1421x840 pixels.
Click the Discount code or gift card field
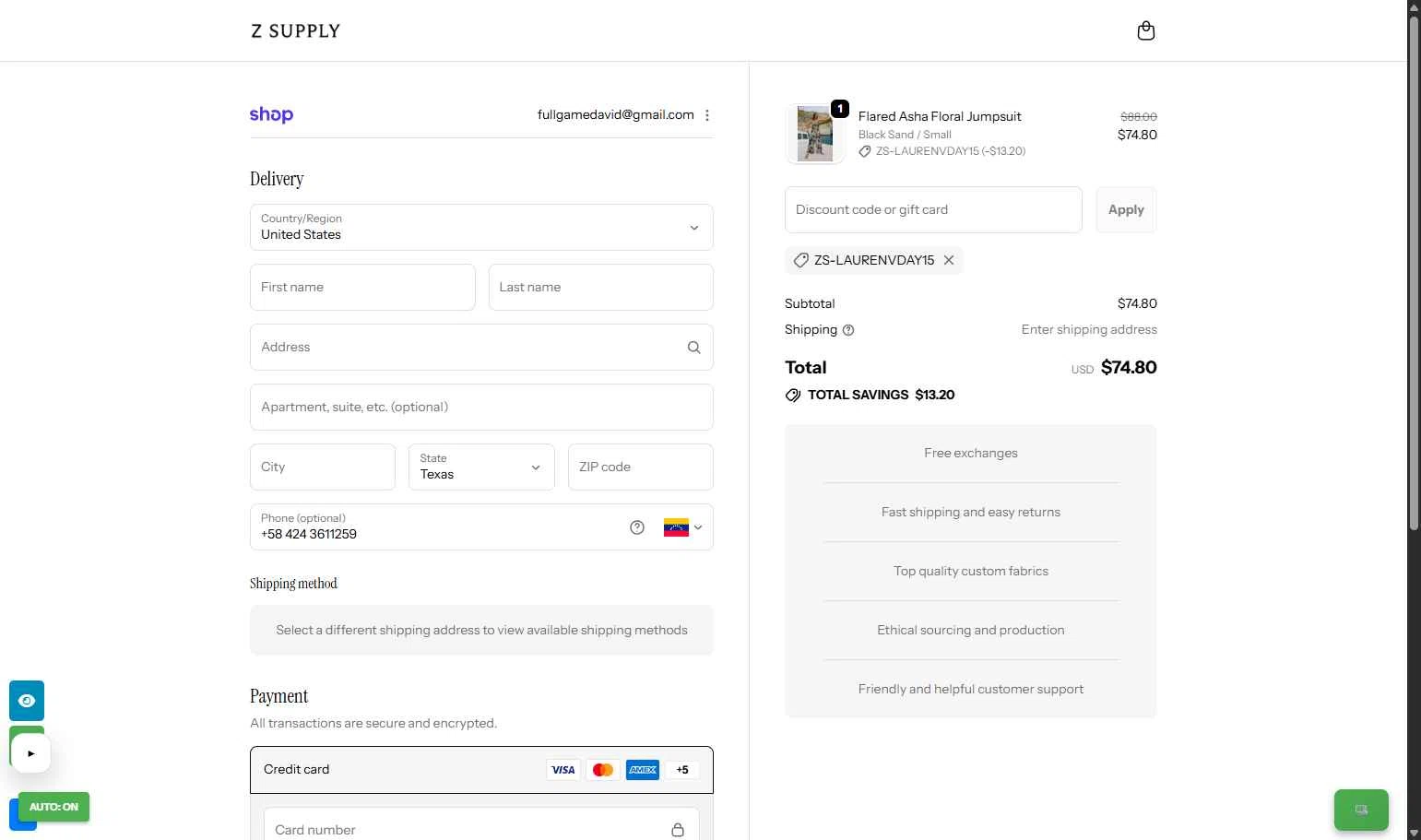click(x=933, y=209)
